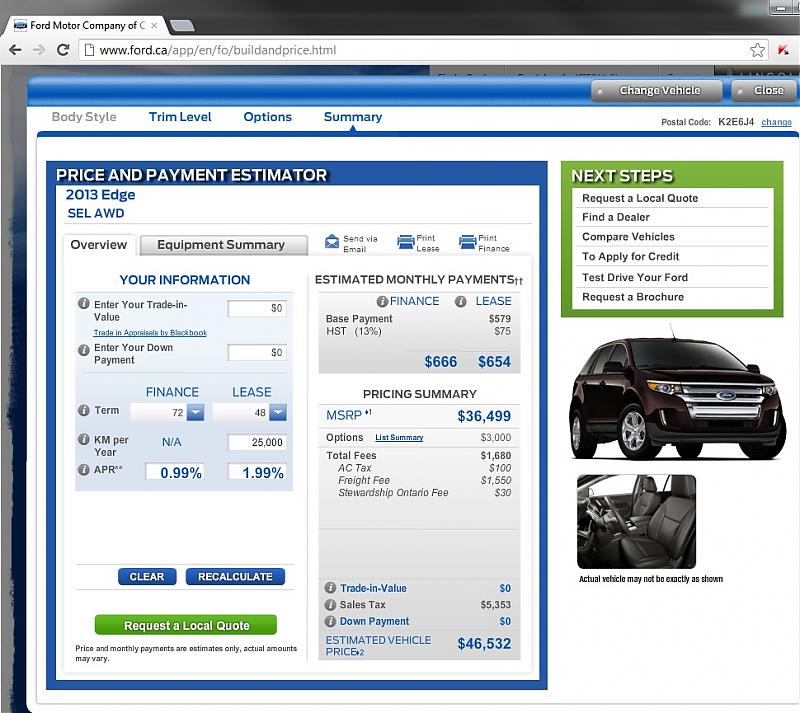Click the Freight Fee $1,550 amount
Image resolution: width=800 pixels, height=713 pixels.
tap(495, 480)
